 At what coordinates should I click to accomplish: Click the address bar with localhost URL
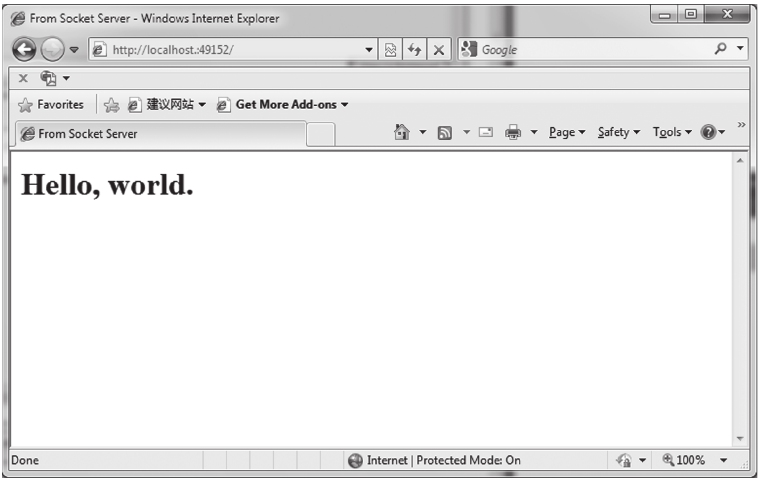(233, 50)
